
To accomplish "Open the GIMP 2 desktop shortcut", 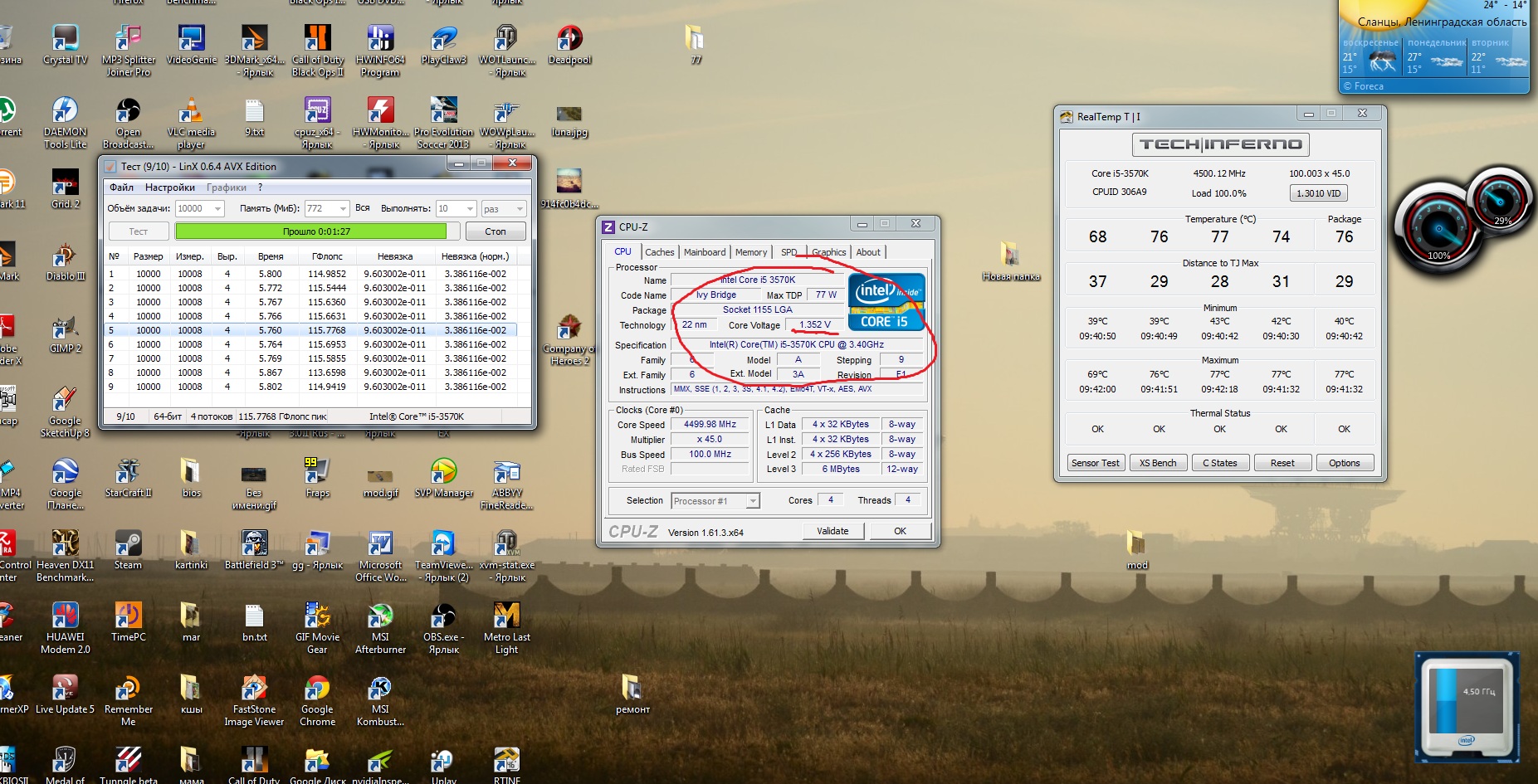I will [65, 329].
